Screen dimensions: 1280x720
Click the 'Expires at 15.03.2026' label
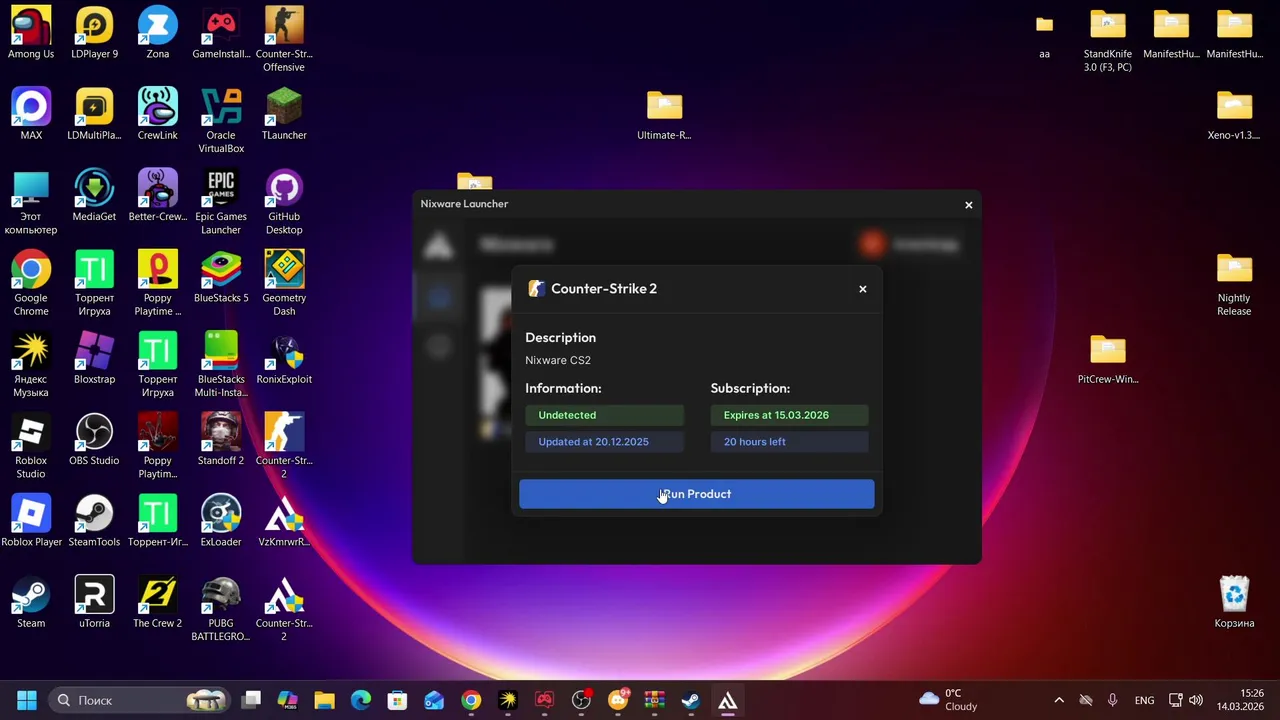pyautogui.click(x=789, y=415)
